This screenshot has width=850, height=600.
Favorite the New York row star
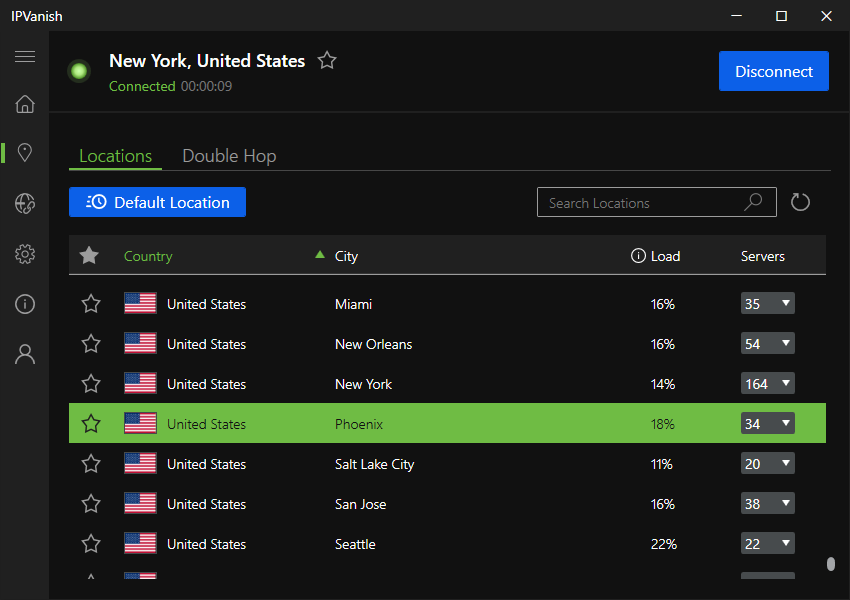tap(91, 384)
